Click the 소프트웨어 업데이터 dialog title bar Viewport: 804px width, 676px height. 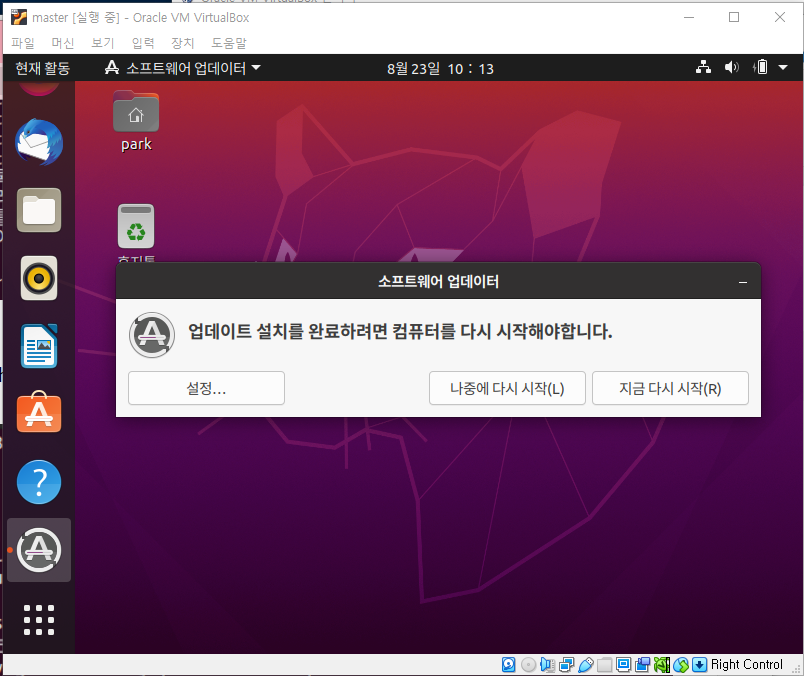[x=438, y=281]
